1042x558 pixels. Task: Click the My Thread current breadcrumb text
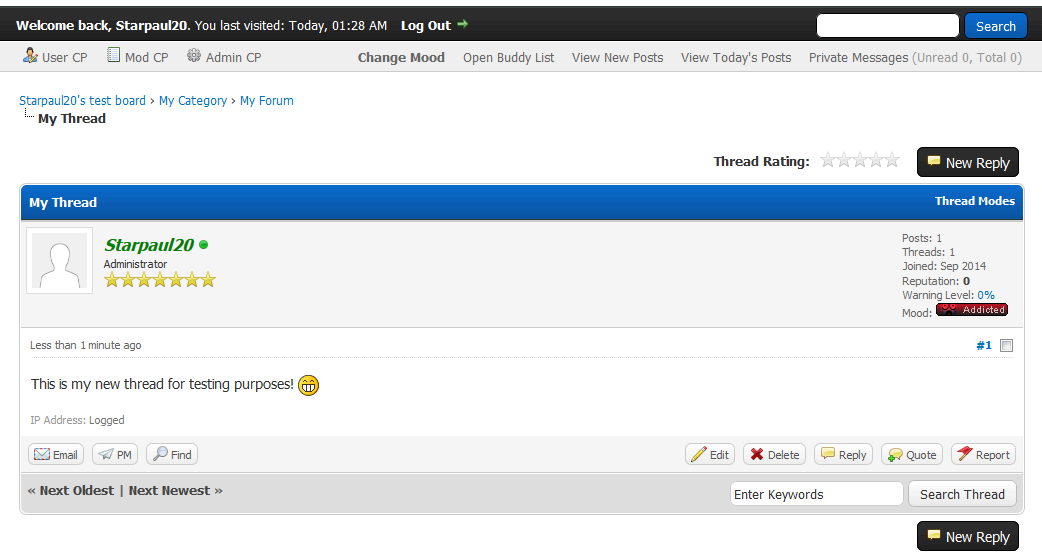pos(72,119)
